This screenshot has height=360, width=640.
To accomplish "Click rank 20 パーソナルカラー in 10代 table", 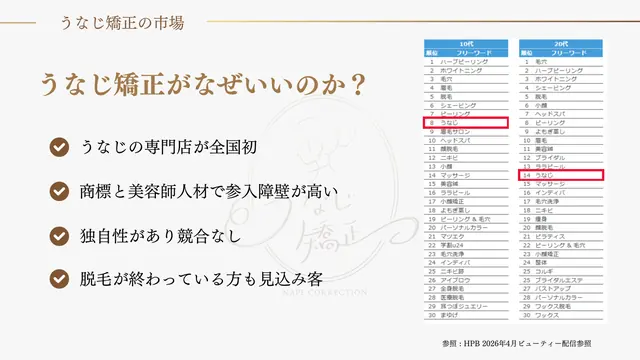I will pyautogui.click(x=466, y=228).
